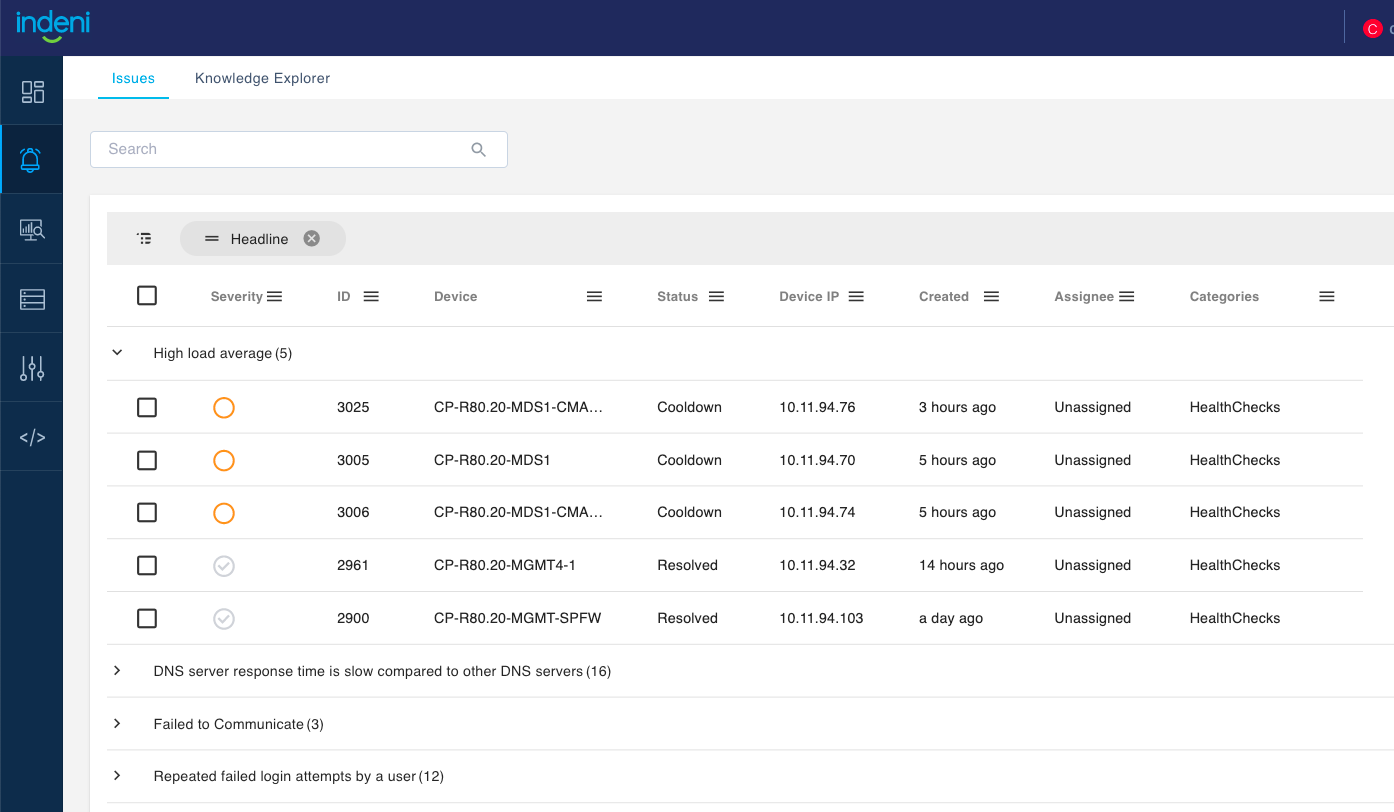
Task: Check the box for issue 3025
Action: click(147, 408)
